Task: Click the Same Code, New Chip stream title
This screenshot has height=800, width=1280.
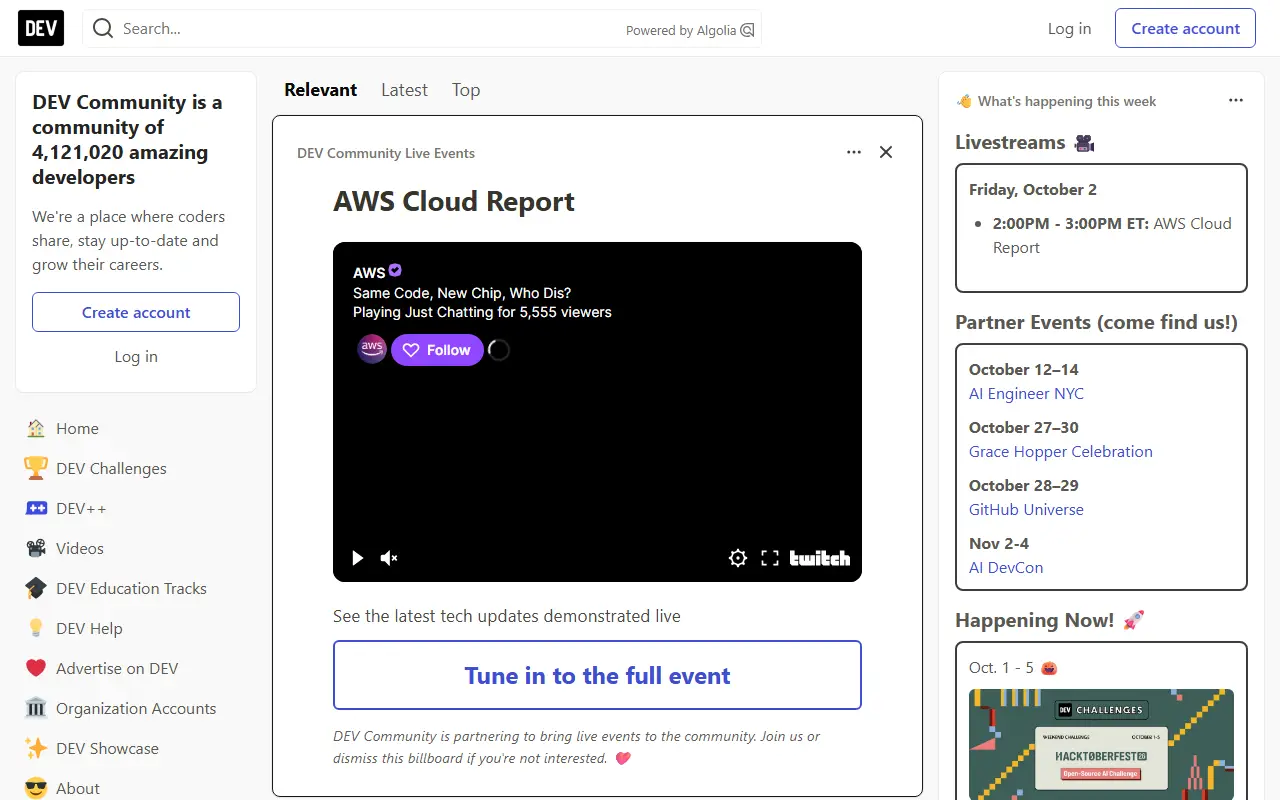Action: point(462,293)
